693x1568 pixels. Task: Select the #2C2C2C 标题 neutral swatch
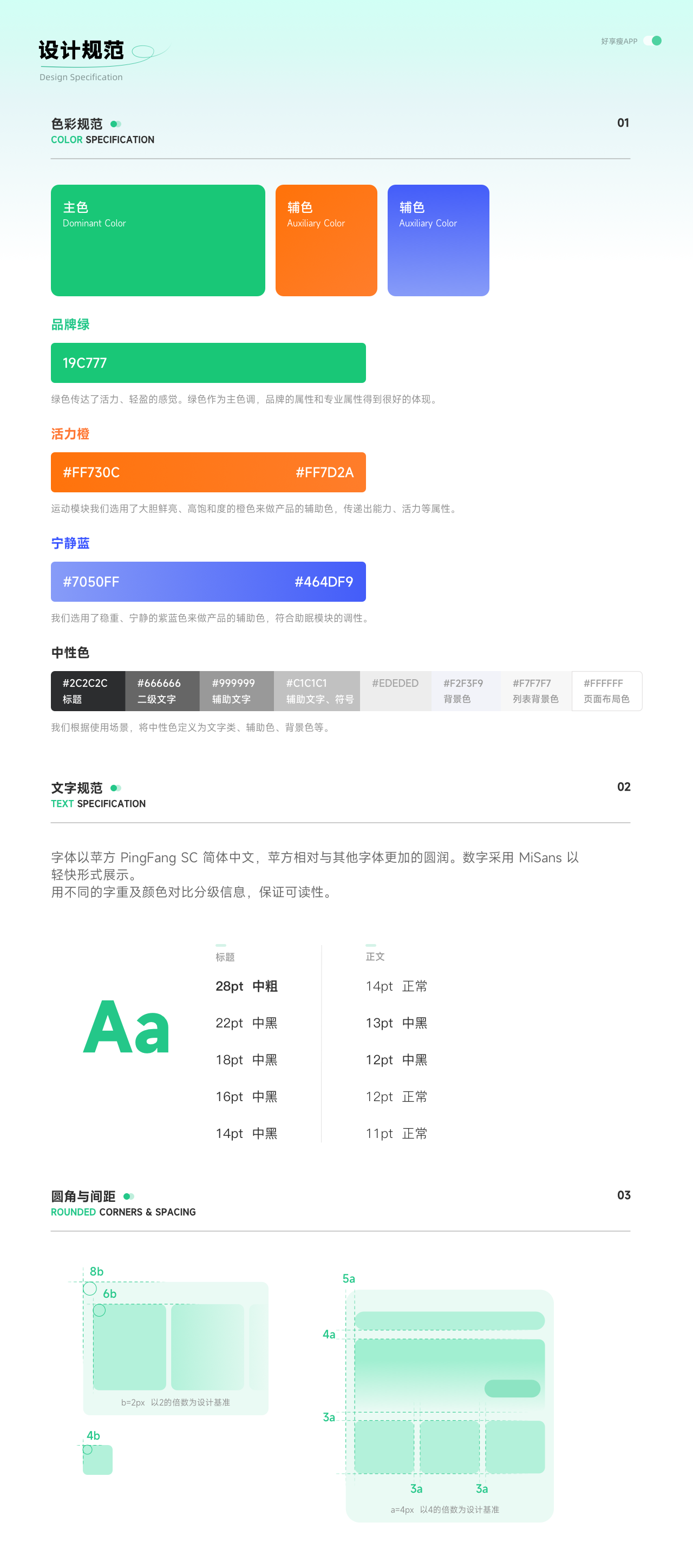pos(88,691)
